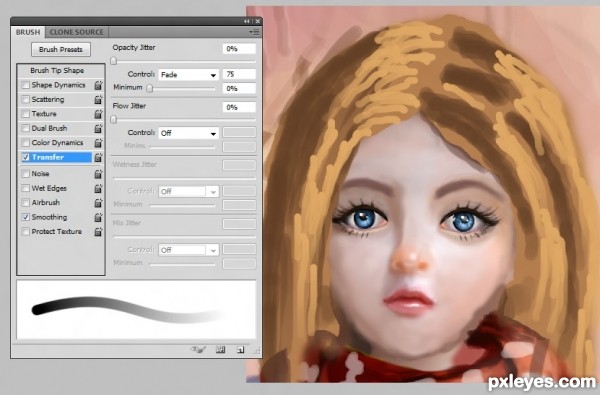600x395 pixels.
Task: Enable the Scattering checkbox
Action: [x=26, y=100]
